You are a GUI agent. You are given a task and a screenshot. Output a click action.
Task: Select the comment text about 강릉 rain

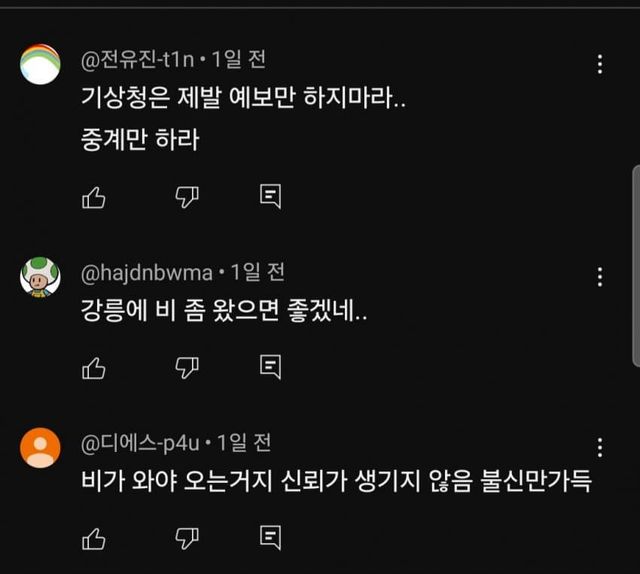tap(224, 312)
